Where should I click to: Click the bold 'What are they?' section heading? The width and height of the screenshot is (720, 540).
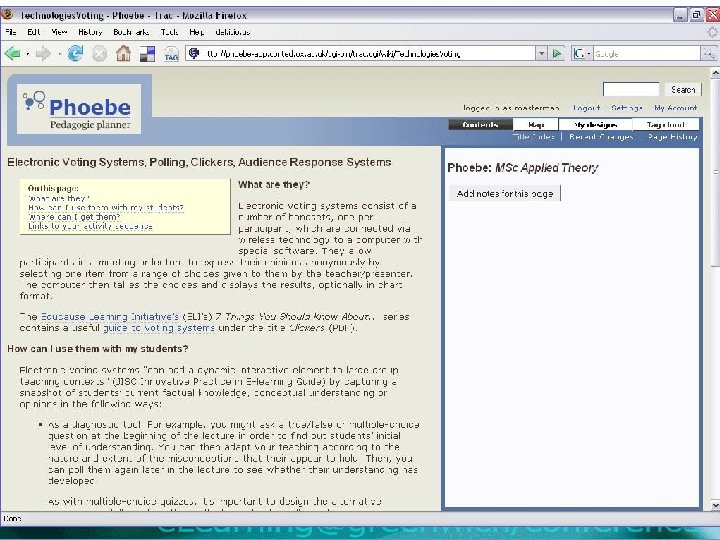pyautogui.click(x=274, y=185)
